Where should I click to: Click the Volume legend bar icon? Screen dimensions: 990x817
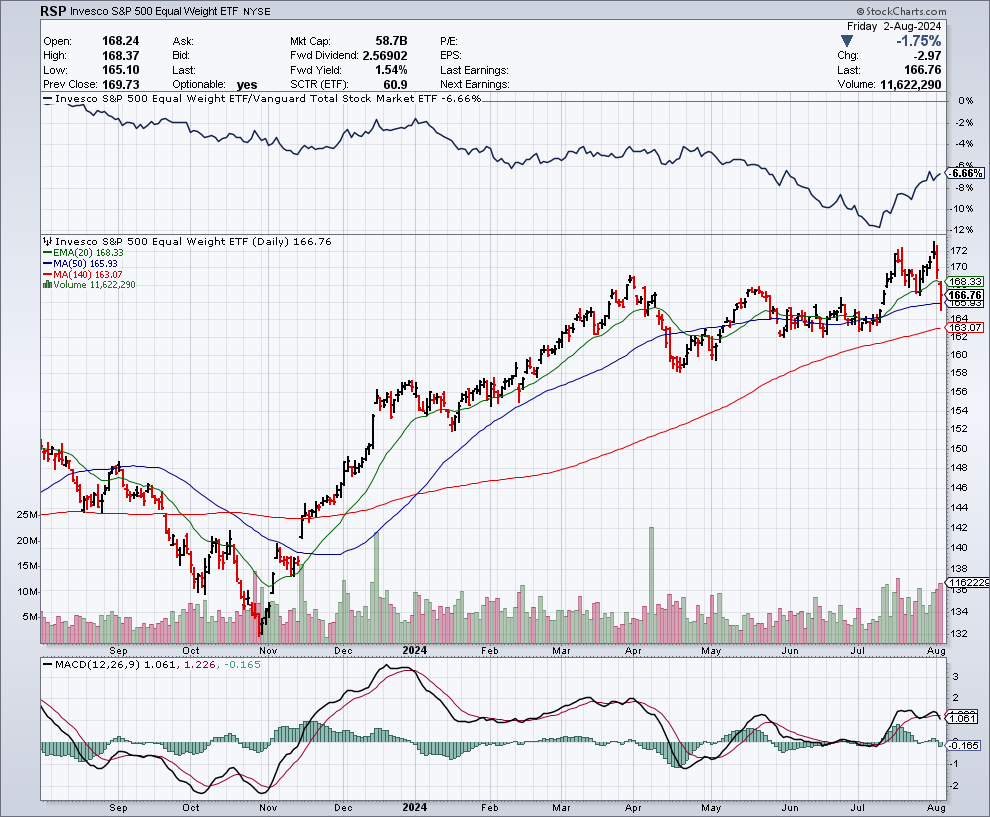[45, 285]
